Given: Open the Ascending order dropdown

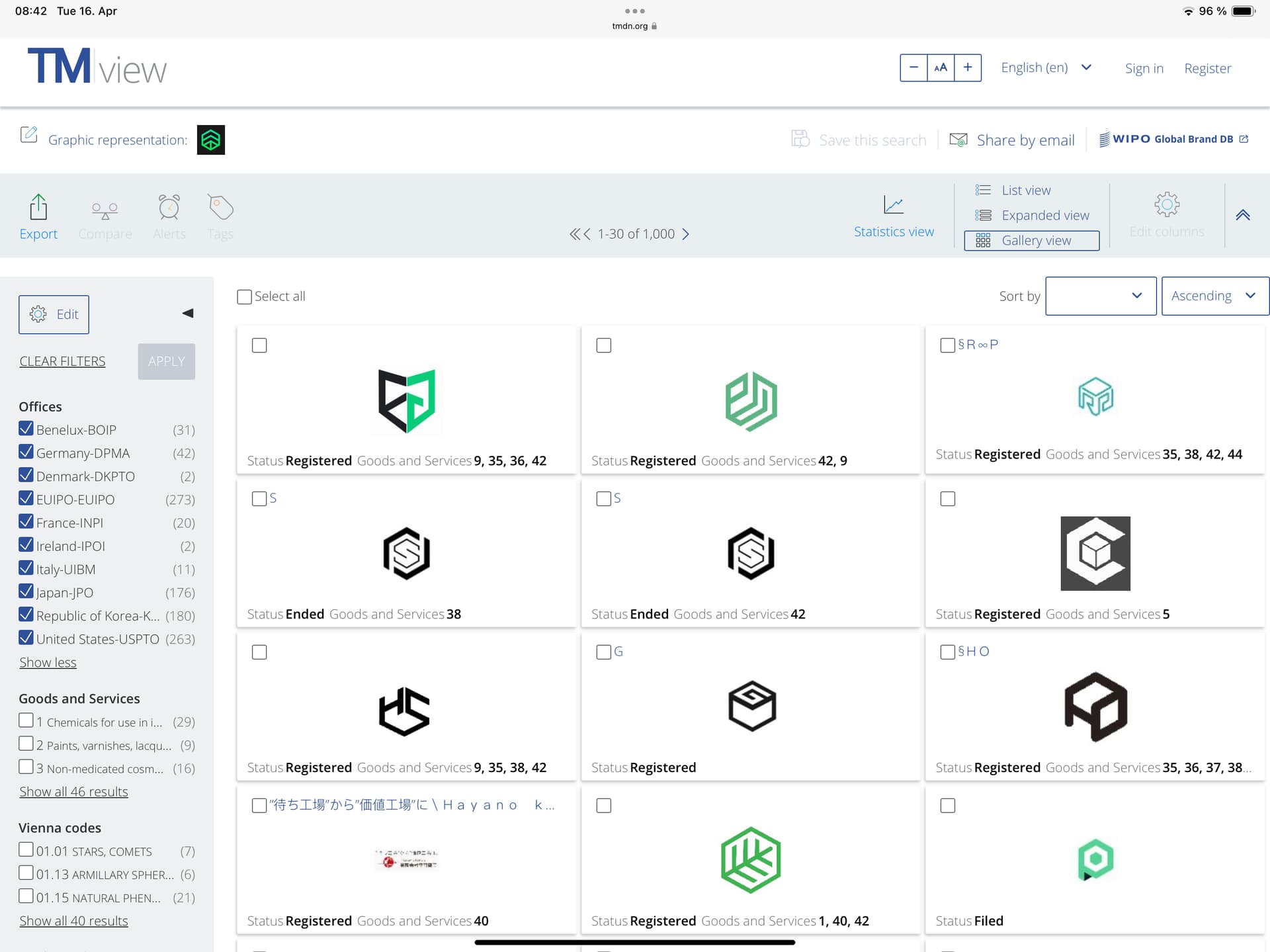Looking at the screenshot, I should point(1214,296).
